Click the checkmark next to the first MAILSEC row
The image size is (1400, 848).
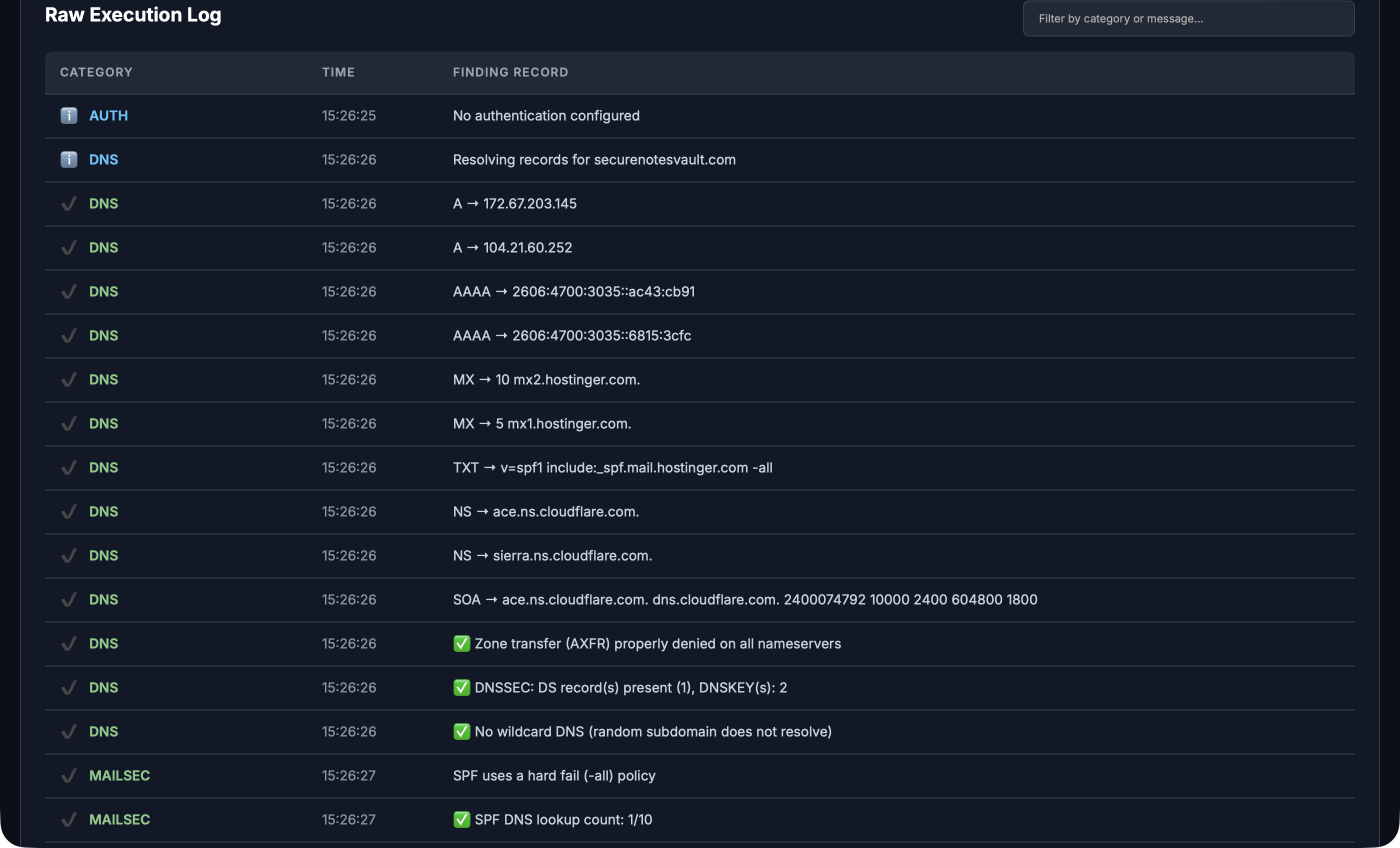pyautogui.click(x=68, y=775)
